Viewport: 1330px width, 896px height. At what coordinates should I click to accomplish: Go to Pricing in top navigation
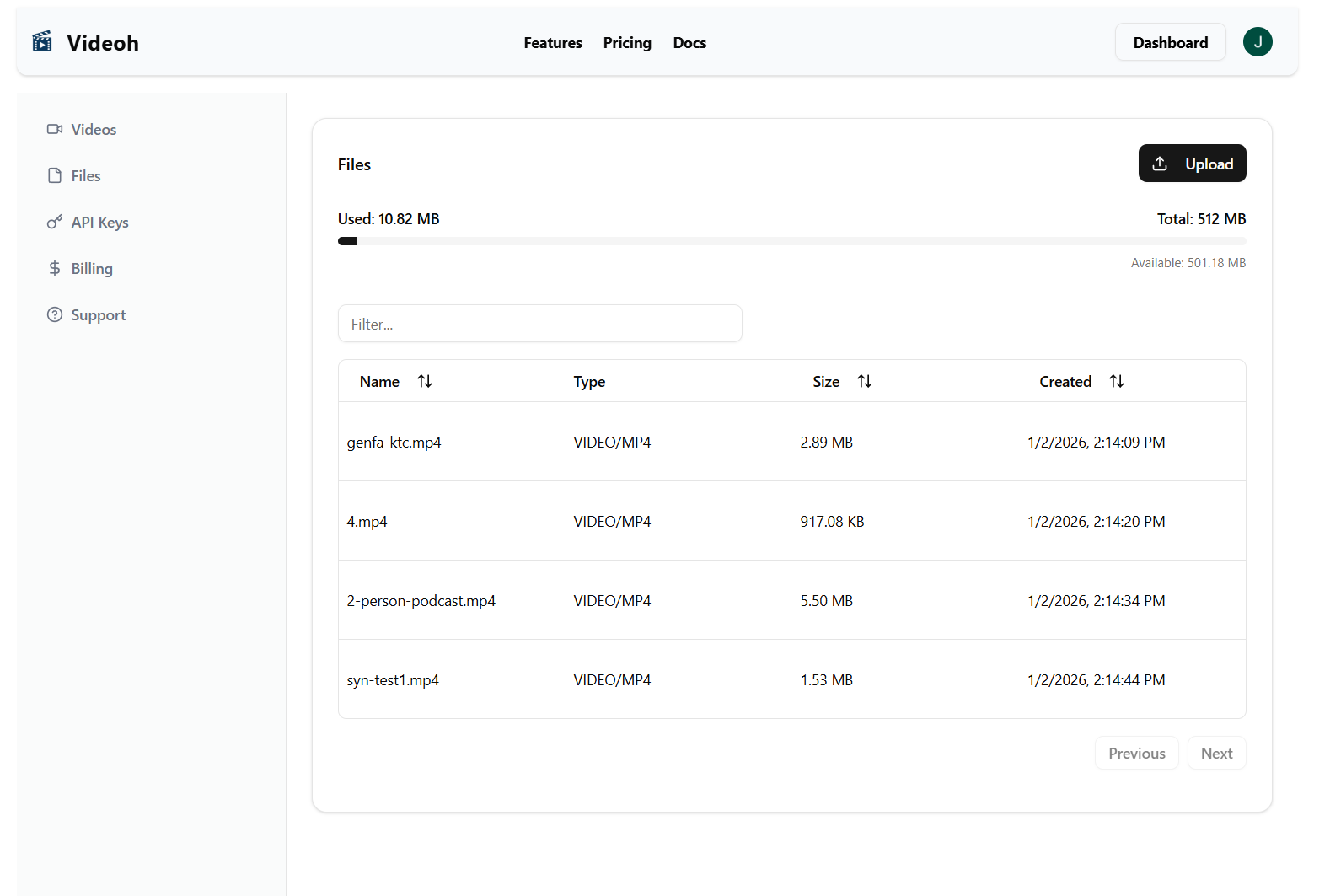pos(627,42)
